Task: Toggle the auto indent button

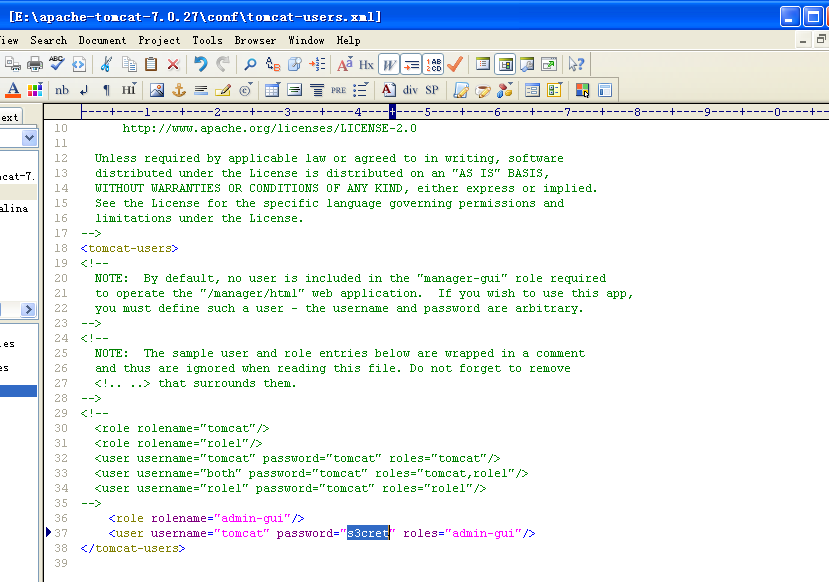Action: pos(411,64)
